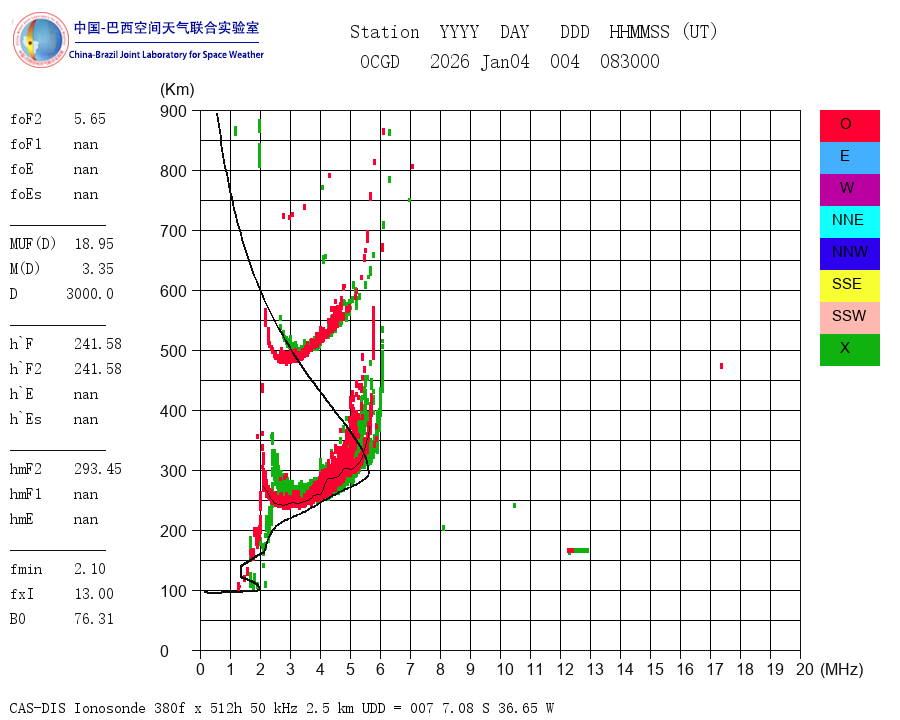900x720 pixels.
Task: Click the hmF1 parameter label
Action: (26, 494)
